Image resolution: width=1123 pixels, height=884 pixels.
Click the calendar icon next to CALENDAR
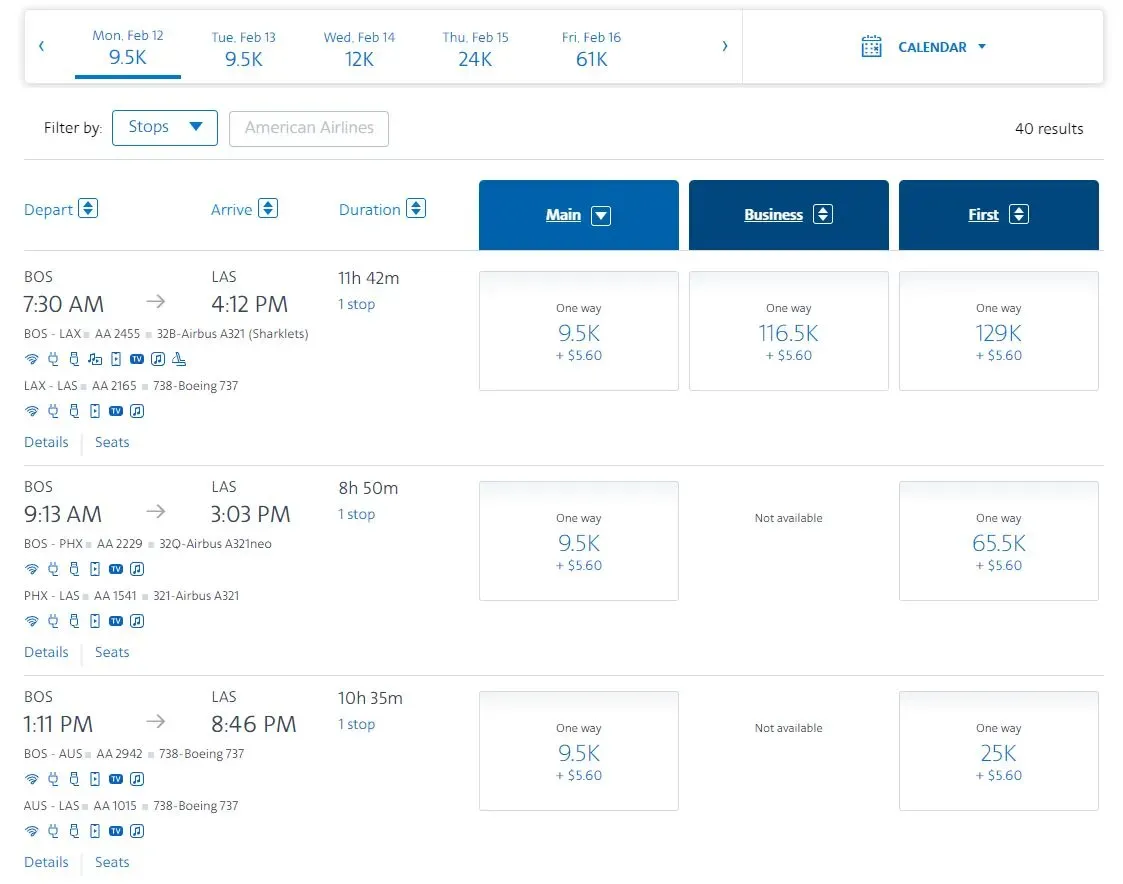pos(871,47)
